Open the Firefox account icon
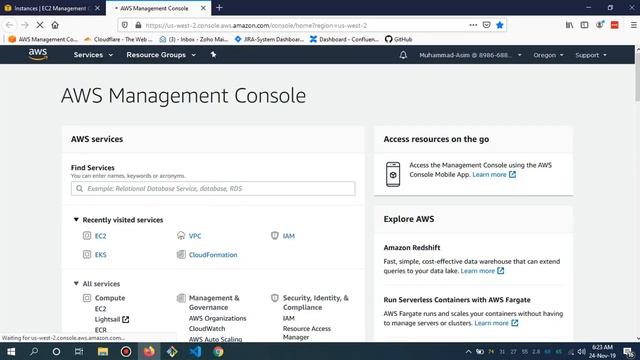 coord(600,25)
